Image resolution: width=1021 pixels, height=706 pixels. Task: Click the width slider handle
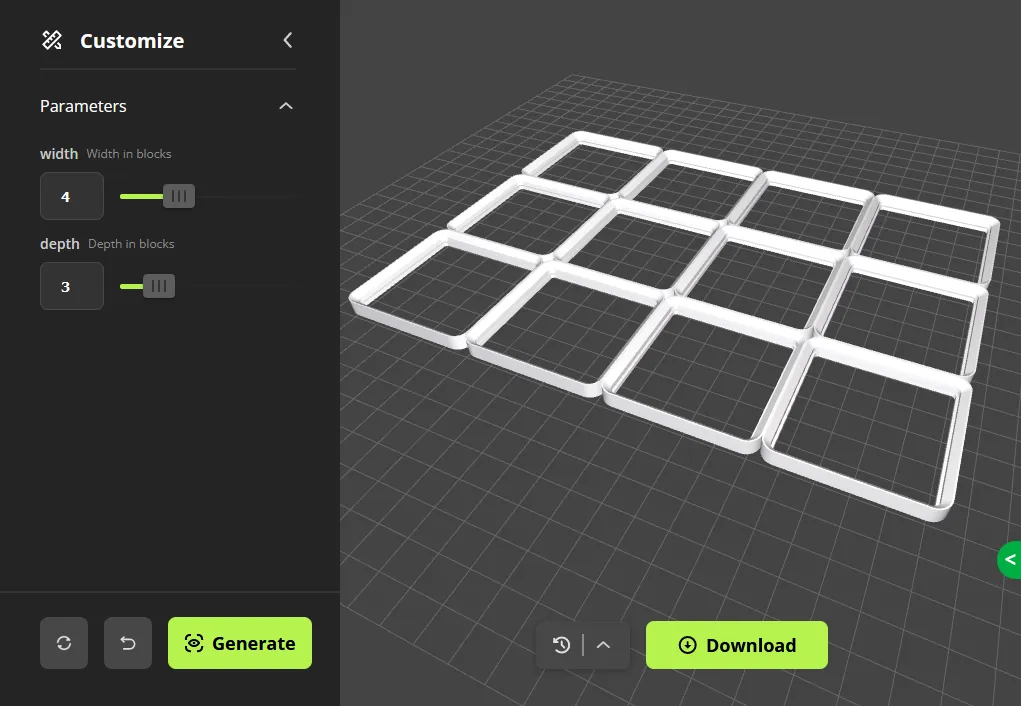click(179, 196)
